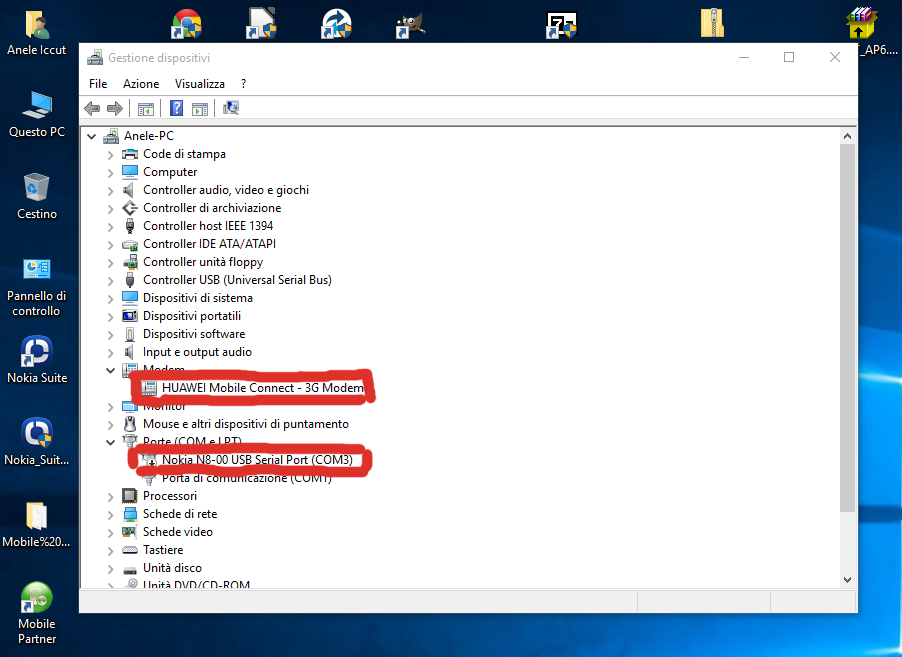This screenshot has height=657, width=902.
Task: Select HUAWEI Mobile Connect - 3G Modem
Action: pos(262,388)
